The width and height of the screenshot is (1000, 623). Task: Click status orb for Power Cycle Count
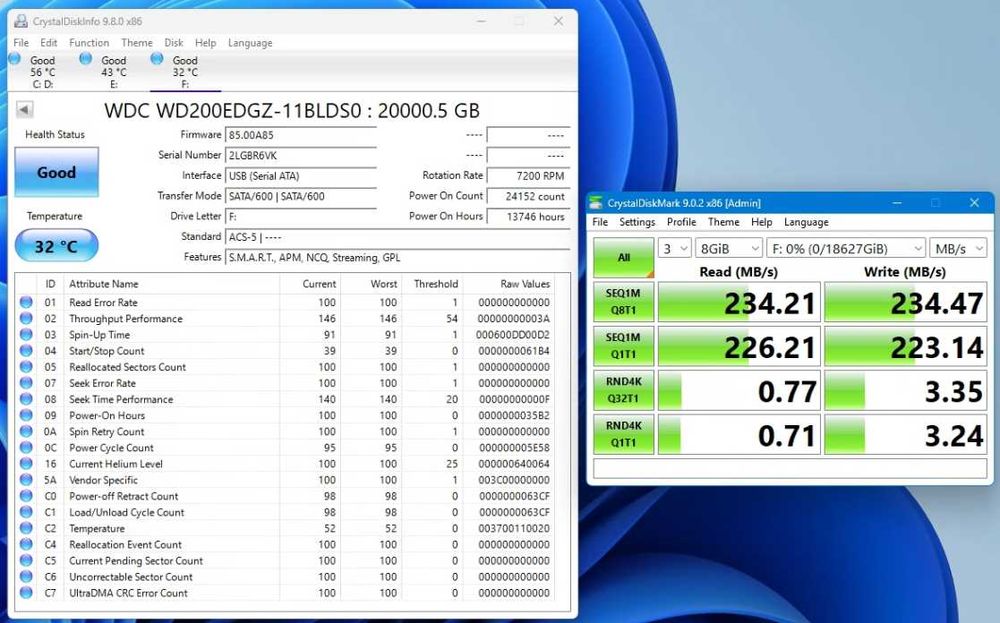point(26,448)
